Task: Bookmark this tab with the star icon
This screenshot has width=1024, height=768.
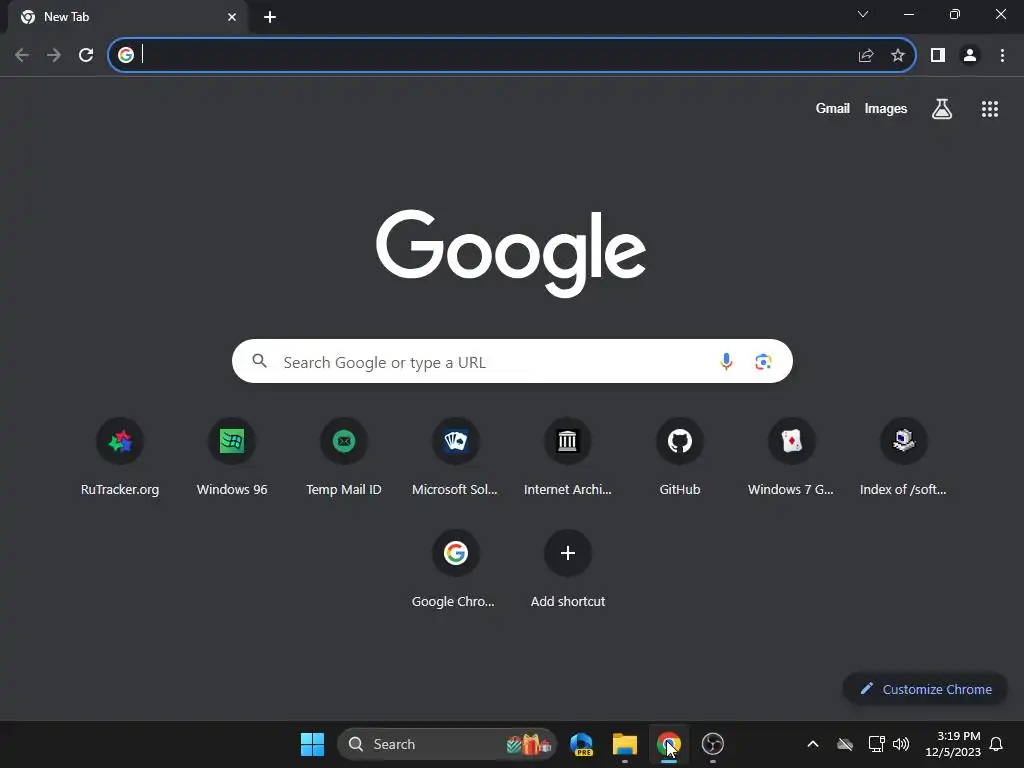Action: tap(898, 56)
